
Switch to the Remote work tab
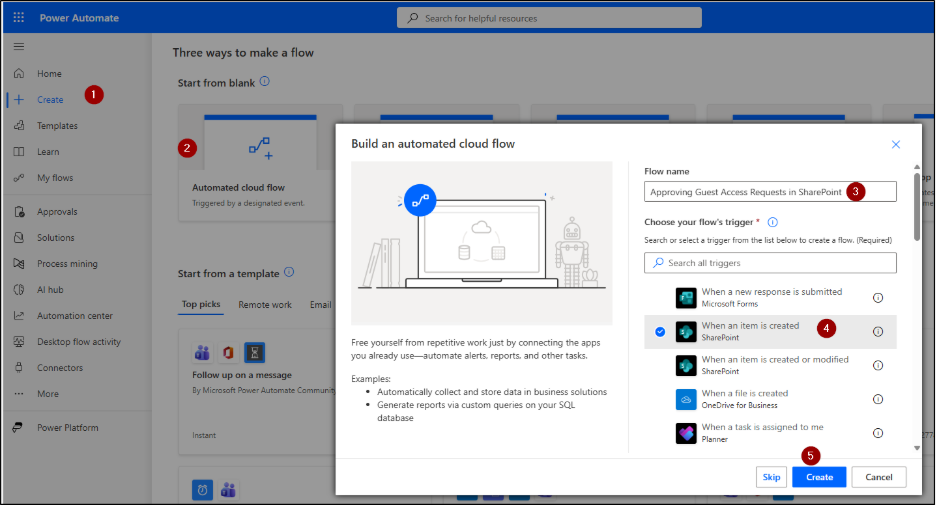tap(265, 305)
